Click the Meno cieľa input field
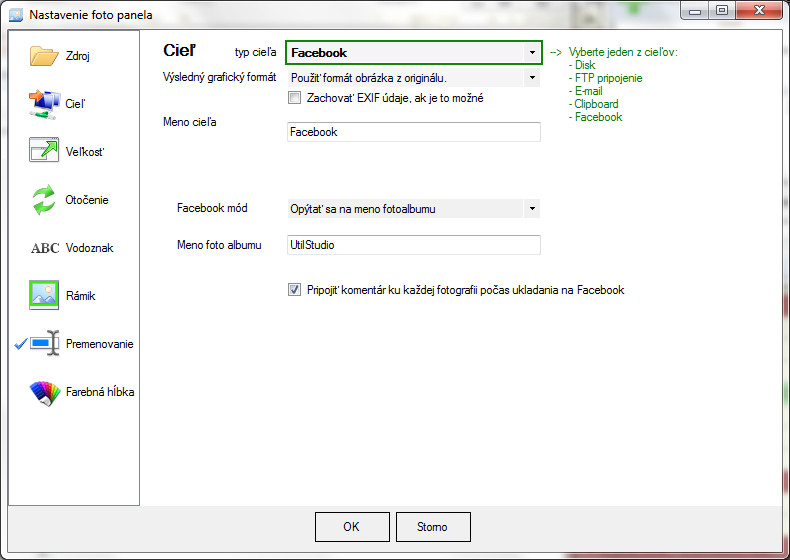790x560 pixels. click(414, 132)
